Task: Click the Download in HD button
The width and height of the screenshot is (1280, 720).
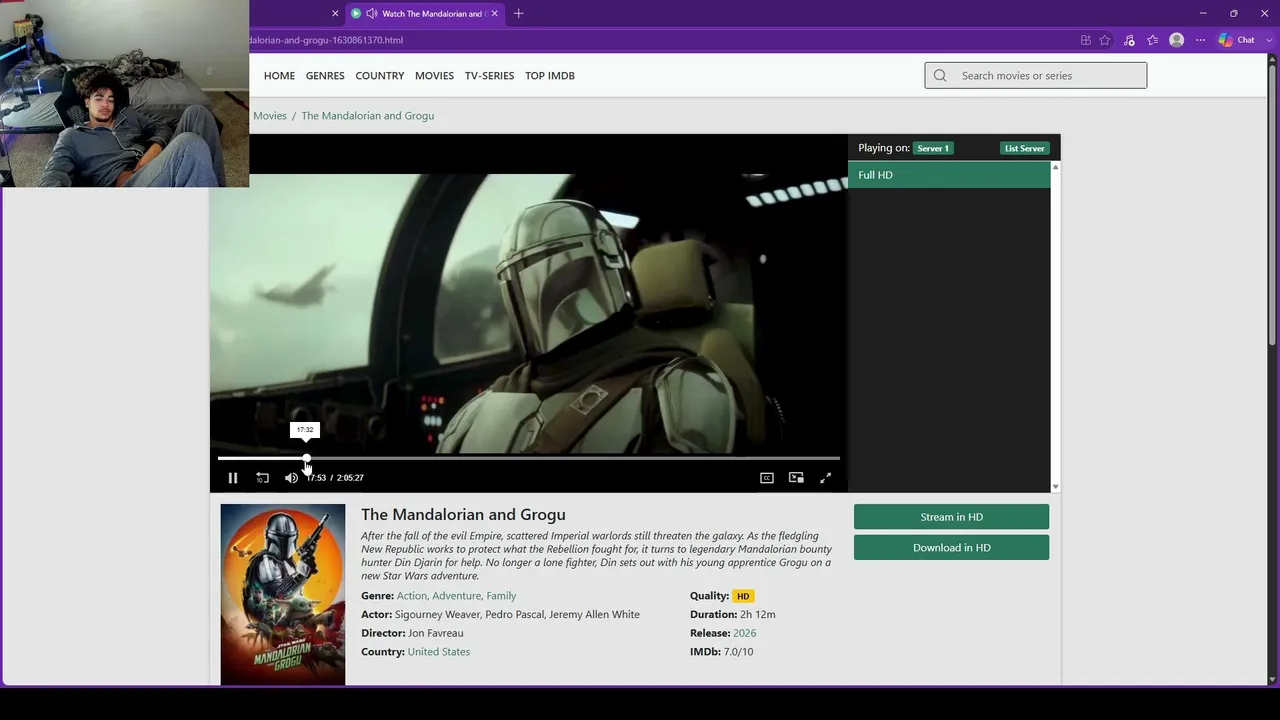Action: click(951, 548)
